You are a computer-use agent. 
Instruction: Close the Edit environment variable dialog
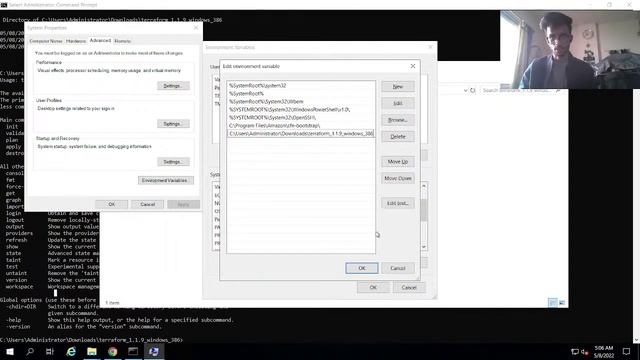[413, 66]
